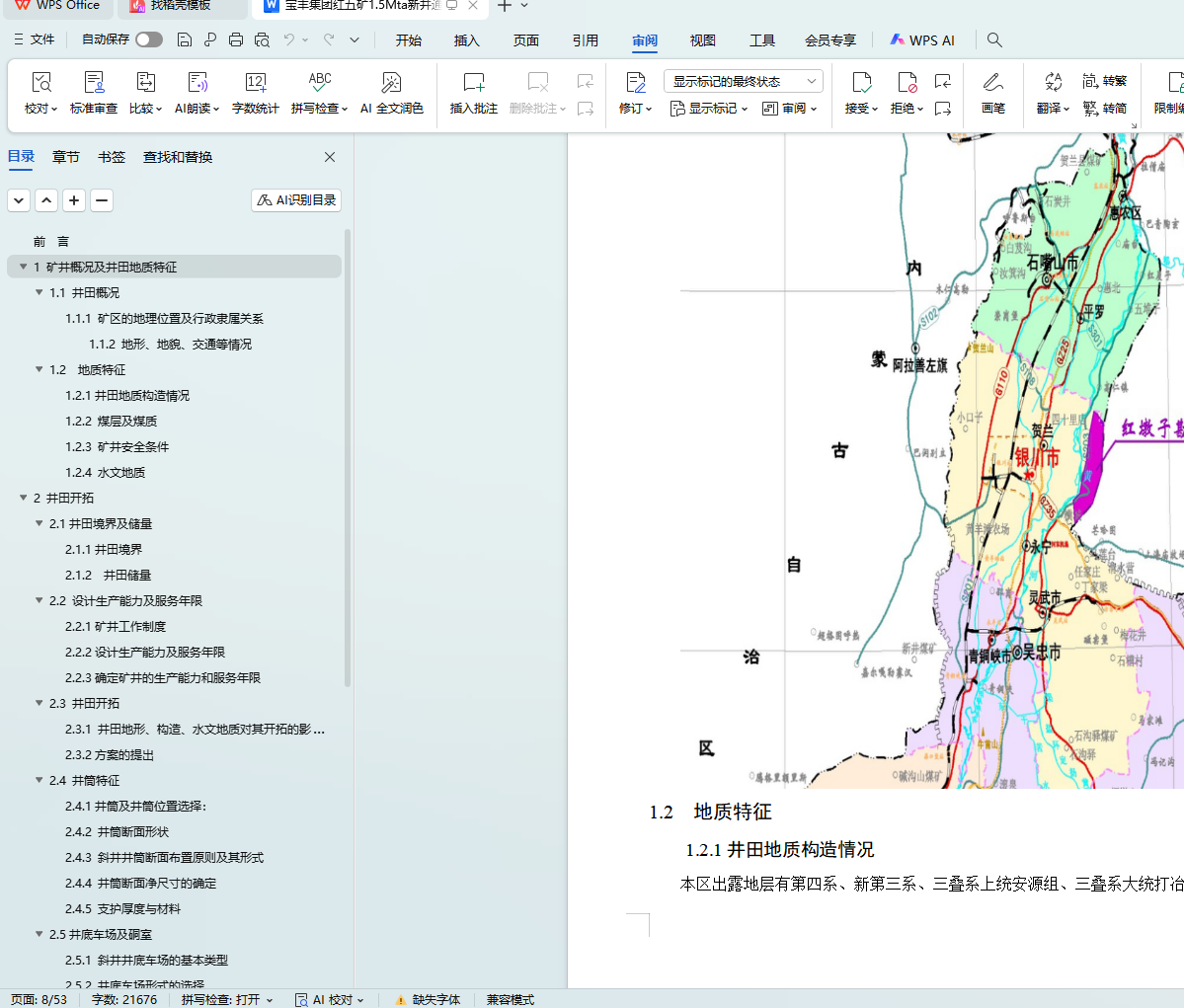The width and height of the screenshot is (1184, 1008).
Task: Click the 标准审查 review icon
Action: [94, 83]
